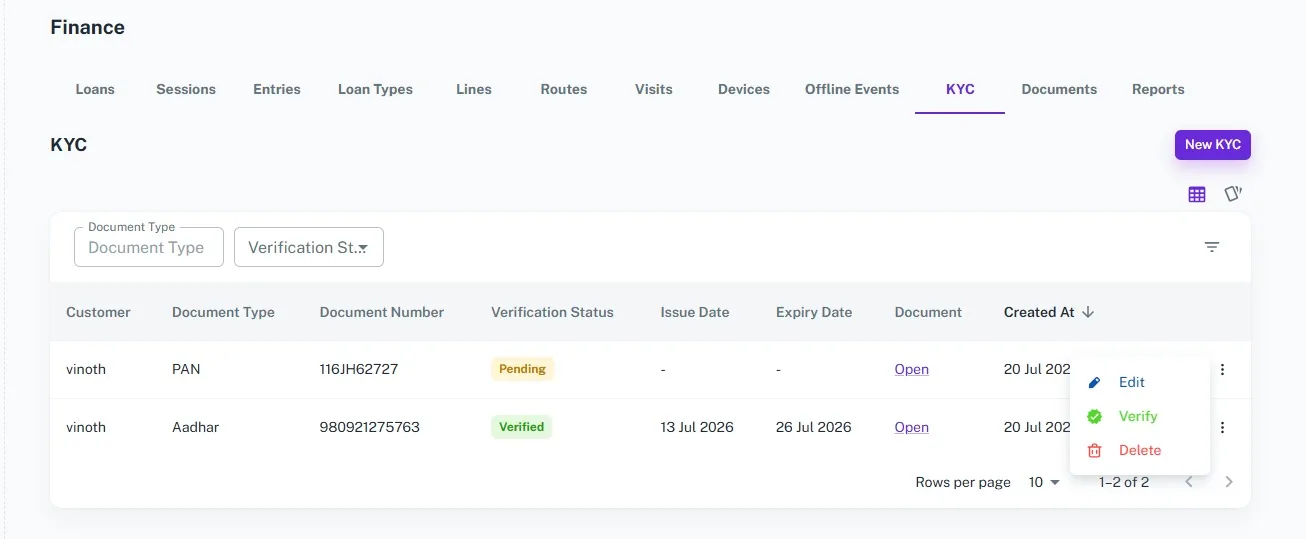Go to next page arrow
Screen dimensions: 1306x539
pyautogui.click(x=1229, y=482)
